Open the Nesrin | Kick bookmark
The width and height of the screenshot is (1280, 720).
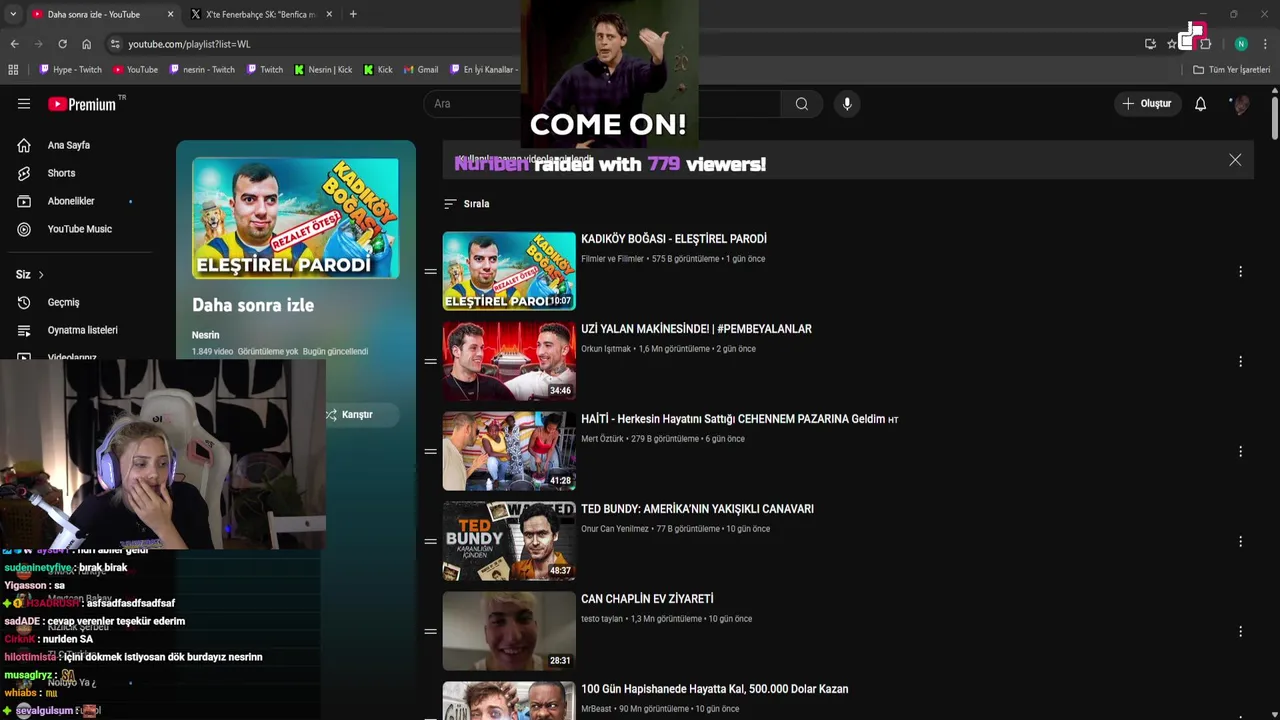point(323,70)
